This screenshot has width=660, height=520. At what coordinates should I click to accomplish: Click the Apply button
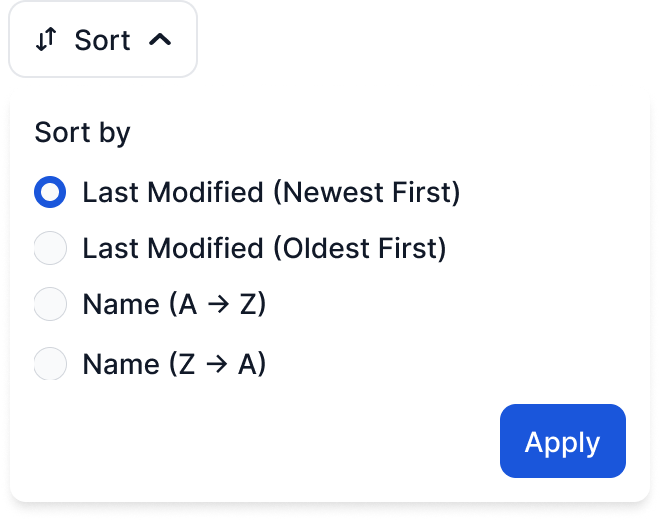click(563, 441)
